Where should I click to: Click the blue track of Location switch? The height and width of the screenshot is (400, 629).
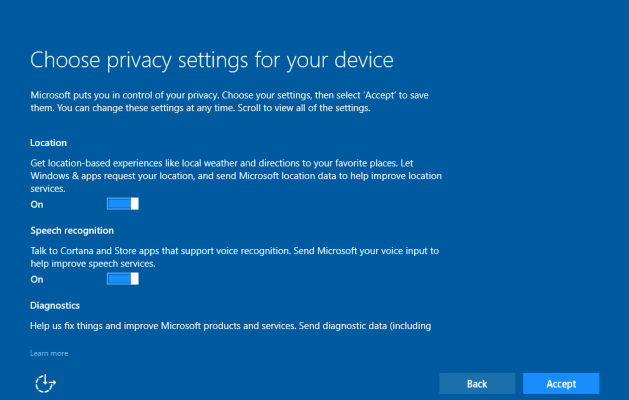(120, 204)
